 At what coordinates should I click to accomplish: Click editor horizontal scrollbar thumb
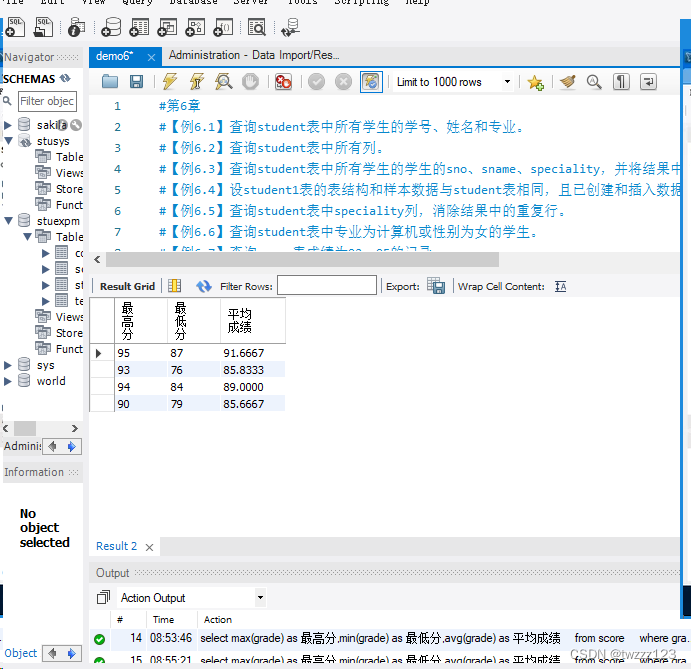click(302, 260)
